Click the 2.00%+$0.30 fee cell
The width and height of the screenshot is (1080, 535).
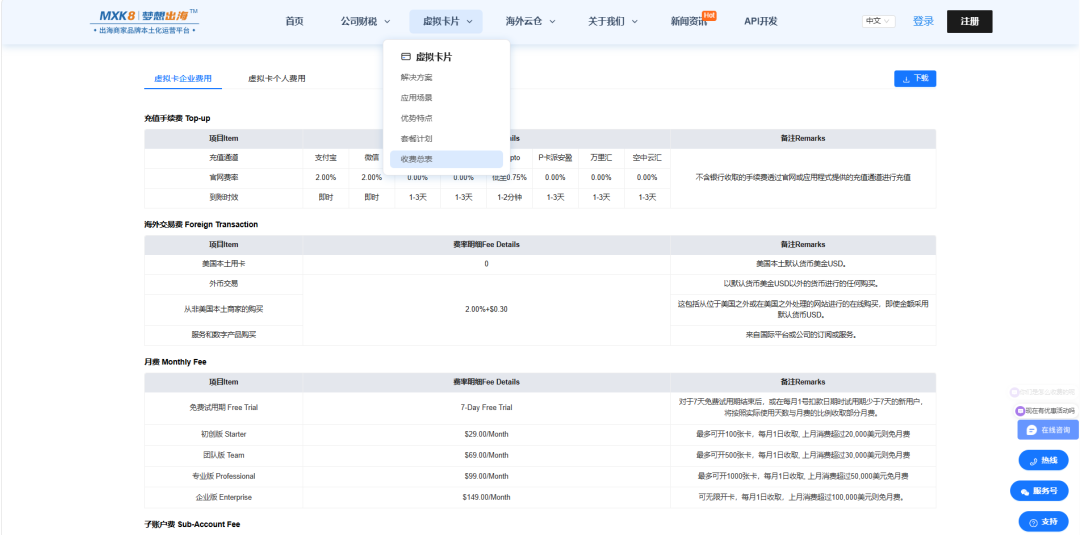(486, 309)
